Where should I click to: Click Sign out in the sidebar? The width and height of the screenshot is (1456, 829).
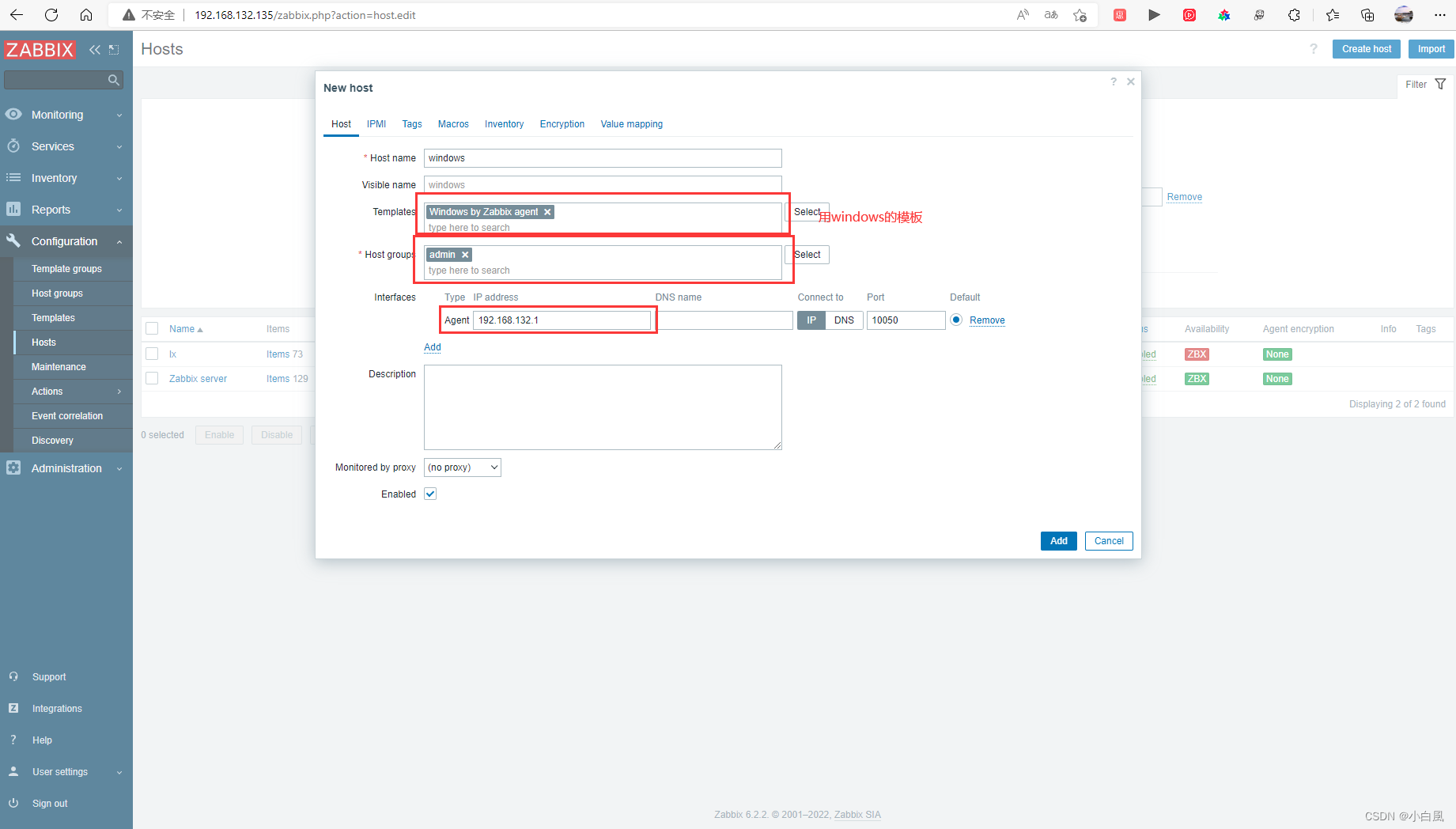click(50, 804)
